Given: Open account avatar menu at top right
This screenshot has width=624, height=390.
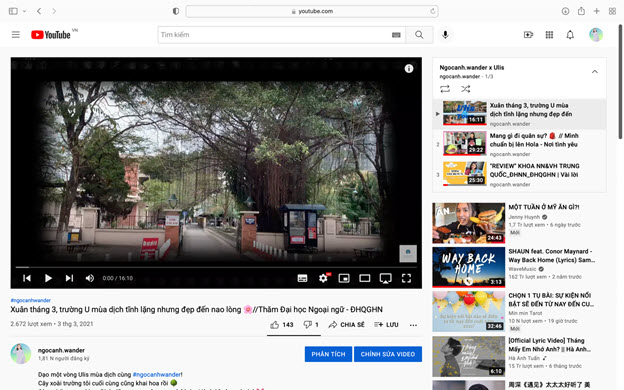Looking at the screenshot, I should [596, 35].
